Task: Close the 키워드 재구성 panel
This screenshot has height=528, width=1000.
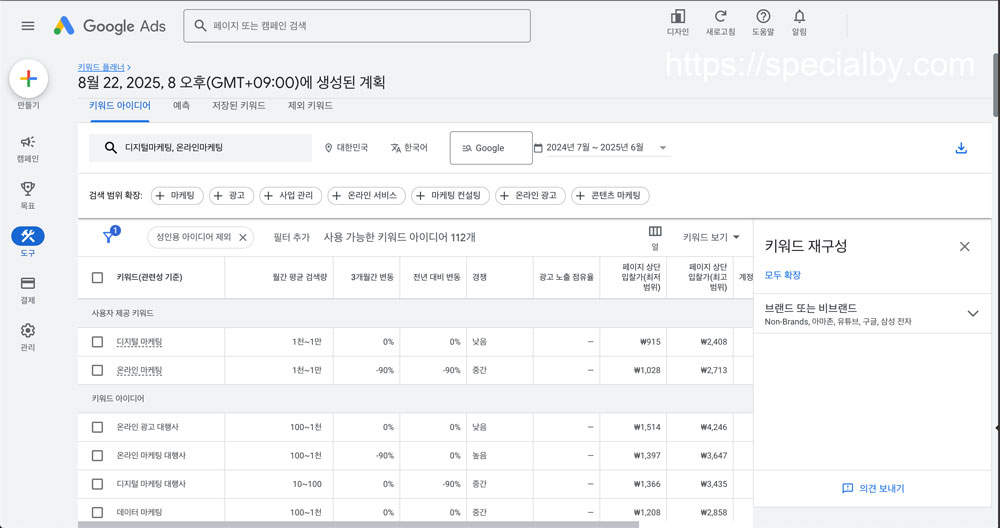Action: point(964,246)
